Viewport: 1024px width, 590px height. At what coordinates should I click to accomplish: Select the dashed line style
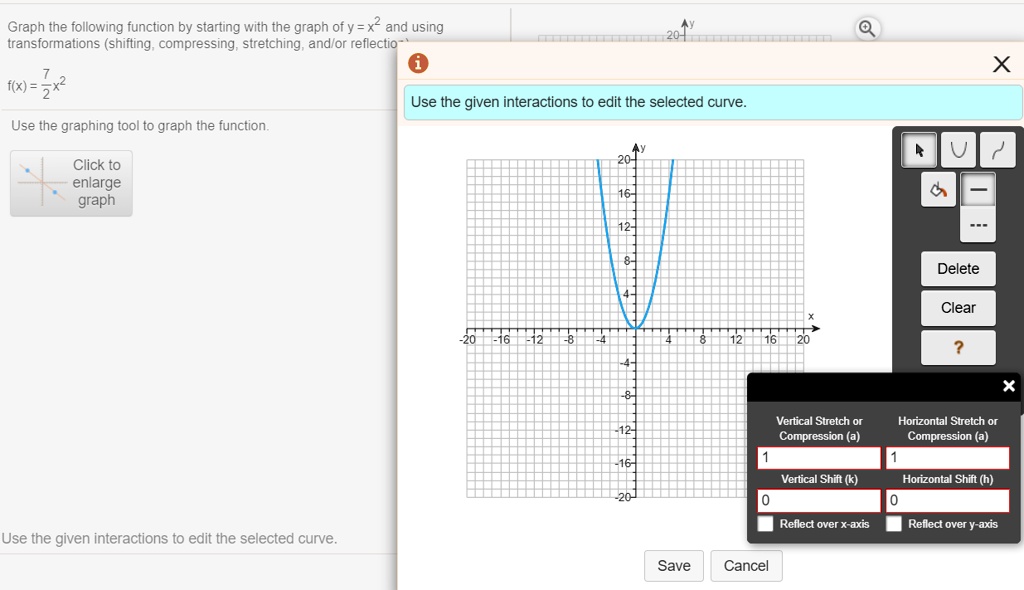(x=978, y=225)
